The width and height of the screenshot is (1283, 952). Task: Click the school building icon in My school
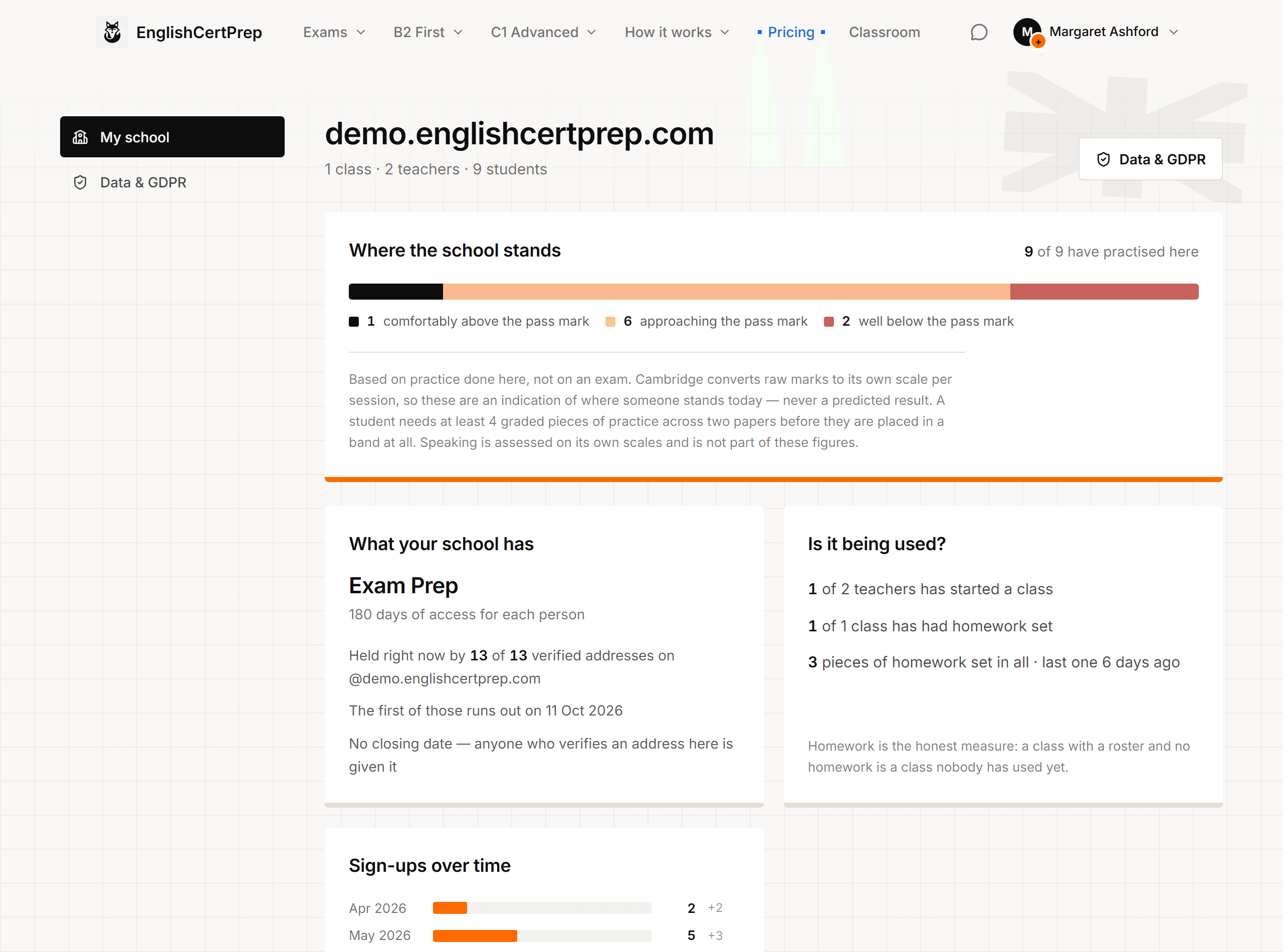[x=81, y=137]
